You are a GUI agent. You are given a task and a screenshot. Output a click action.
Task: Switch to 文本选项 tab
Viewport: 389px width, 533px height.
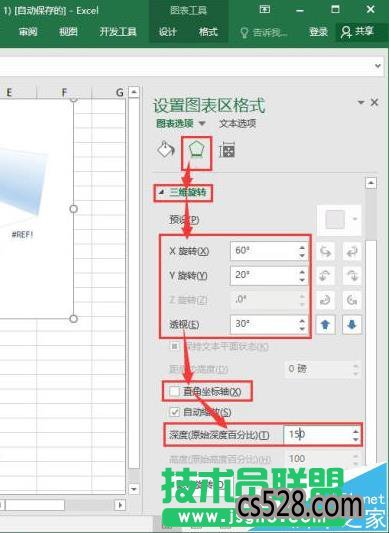coord(238,123)
